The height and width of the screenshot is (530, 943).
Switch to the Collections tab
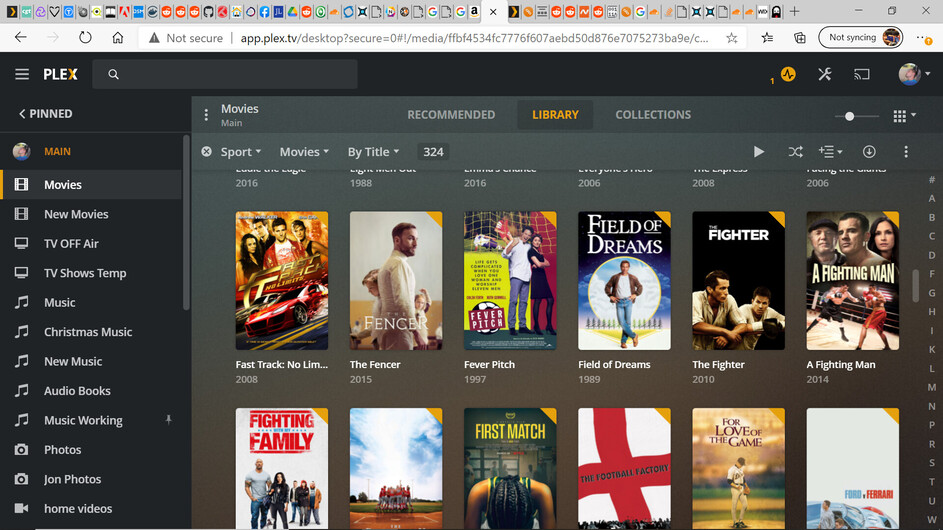[653, 114]
